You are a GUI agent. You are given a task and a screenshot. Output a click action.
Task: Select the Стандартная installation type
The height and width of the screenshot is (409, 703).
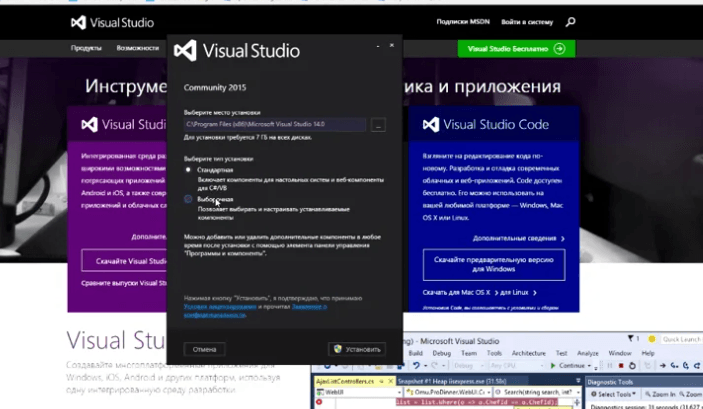coord(188,170)
